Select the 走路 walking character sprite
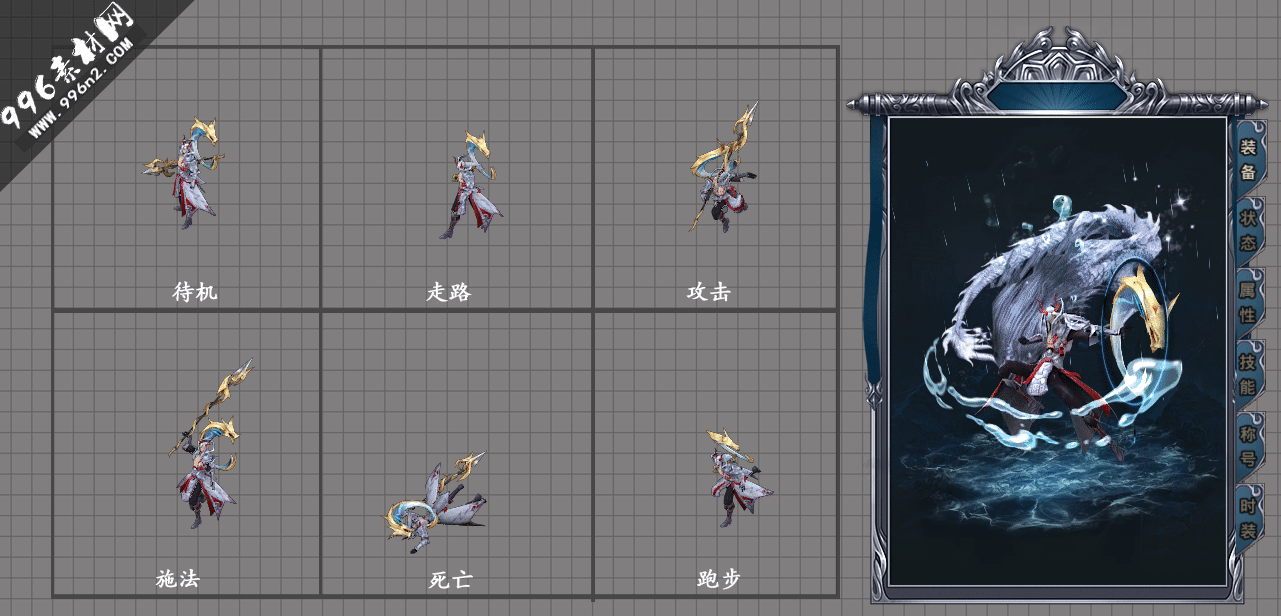The width and height of the screenshot is (1281, 616). [470, 185]
